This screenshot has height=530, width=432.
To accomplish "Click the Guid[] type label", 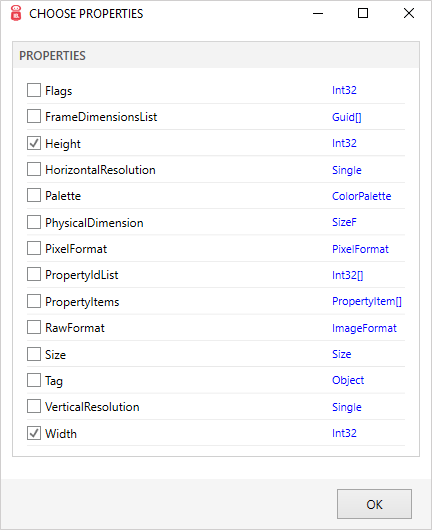I will pyautogui.click(x=346, y=117).
